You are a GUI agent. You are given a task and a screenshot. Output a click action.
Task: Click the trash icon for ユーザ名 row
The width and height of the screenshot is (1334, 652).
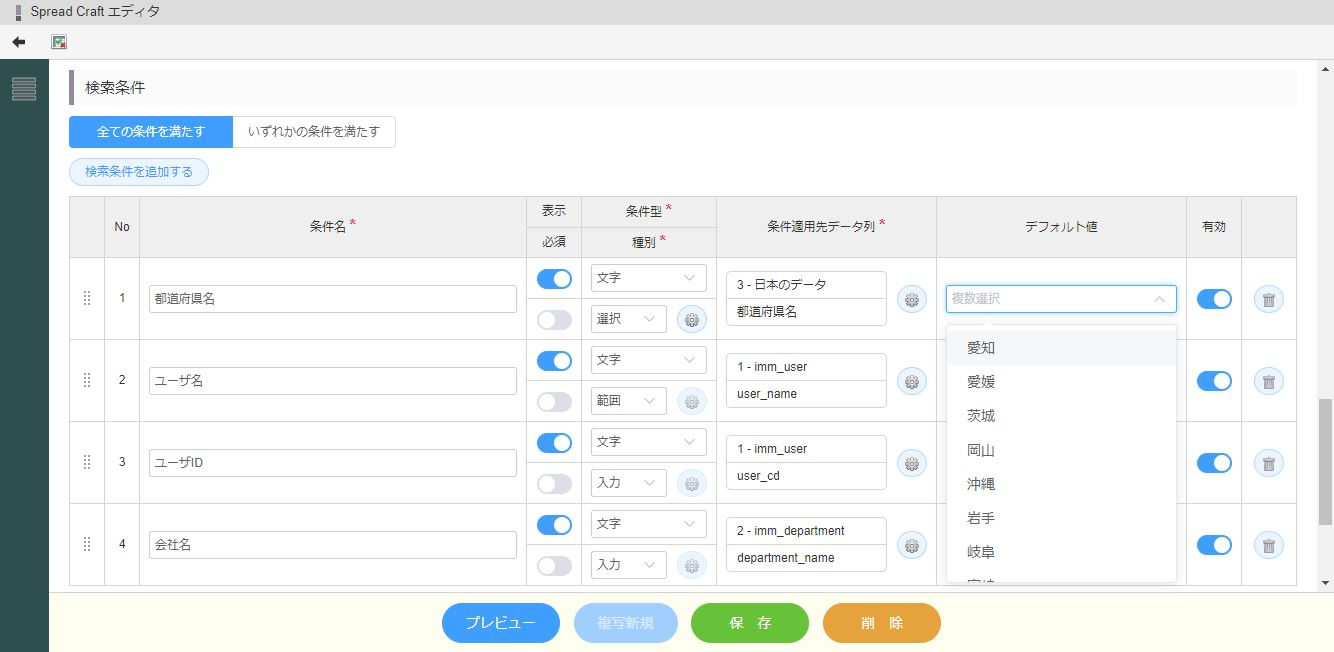click(x=1268, y=381)
